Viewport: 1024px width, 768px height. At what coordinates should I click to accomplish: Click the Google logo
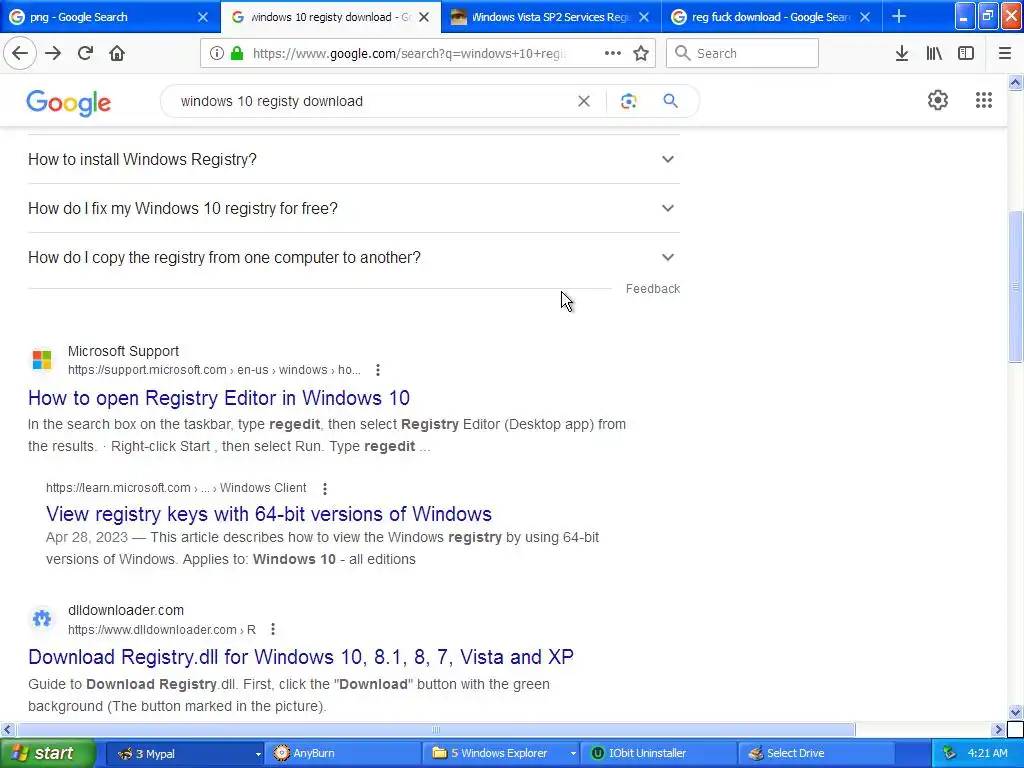(x=69, y=103)
